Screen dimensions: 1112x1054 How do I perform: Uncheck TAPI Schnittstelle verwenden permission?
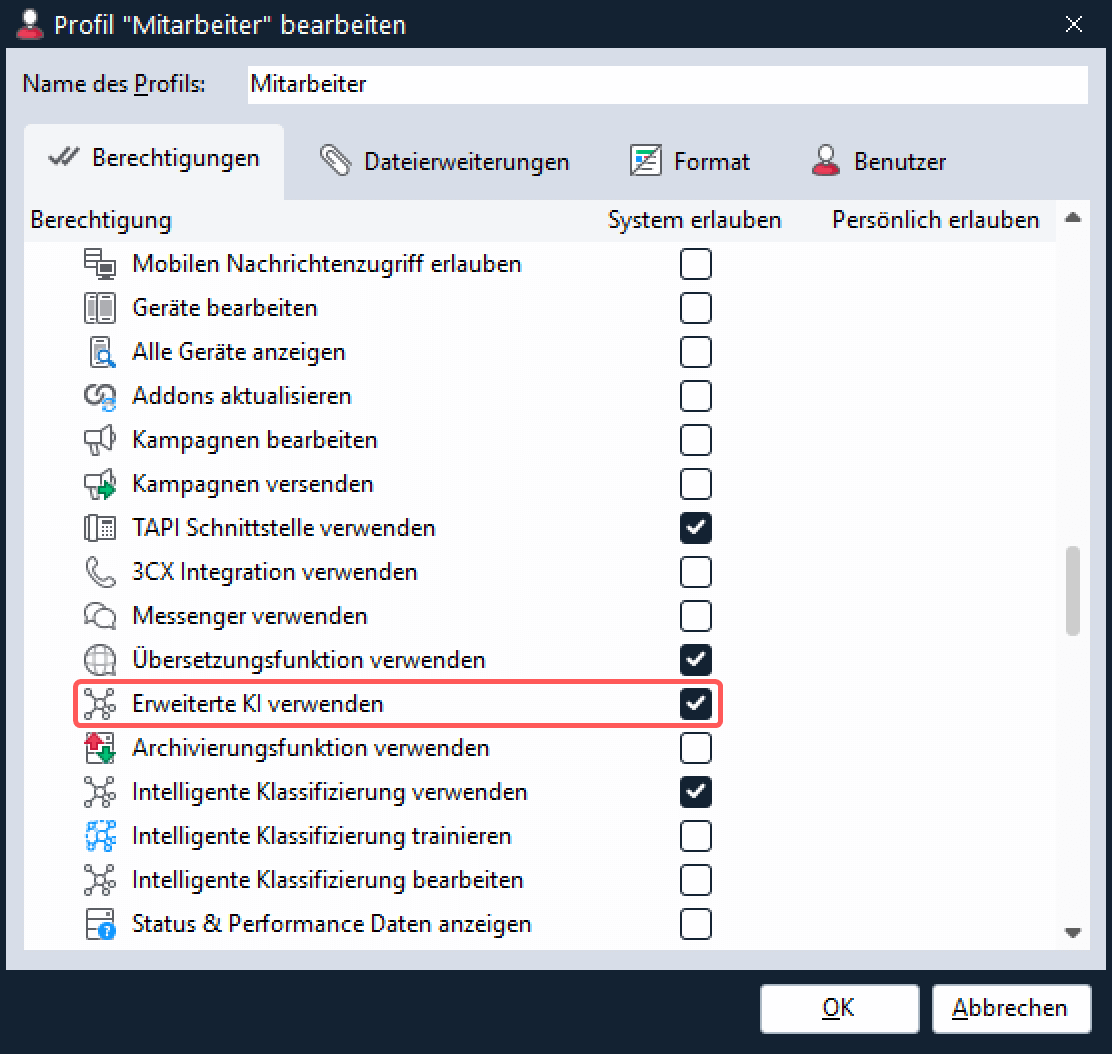pos(695,528)
